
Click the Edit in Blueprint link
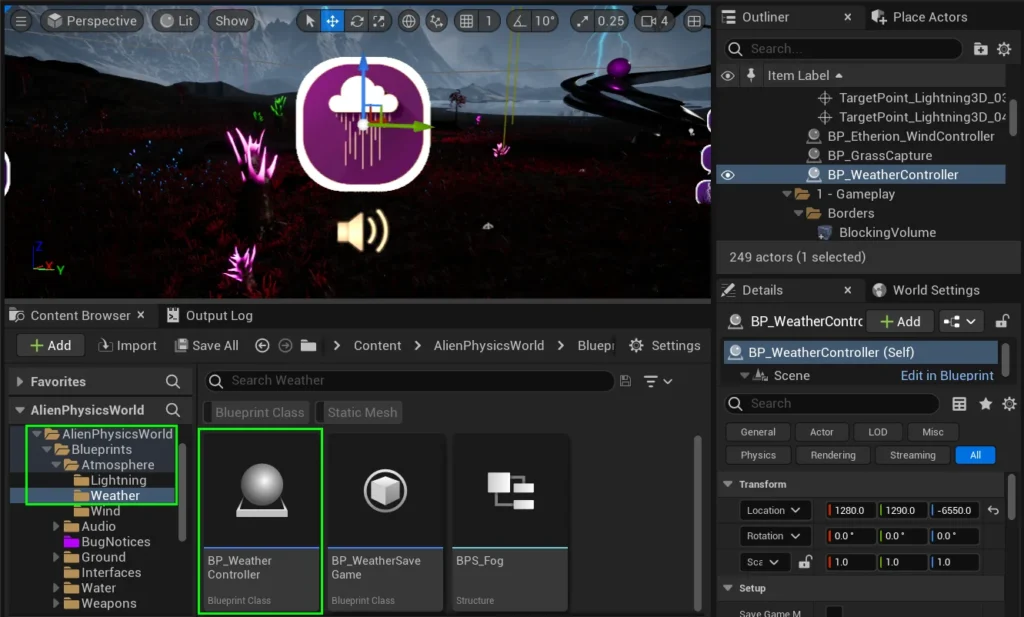pos(946,375)
